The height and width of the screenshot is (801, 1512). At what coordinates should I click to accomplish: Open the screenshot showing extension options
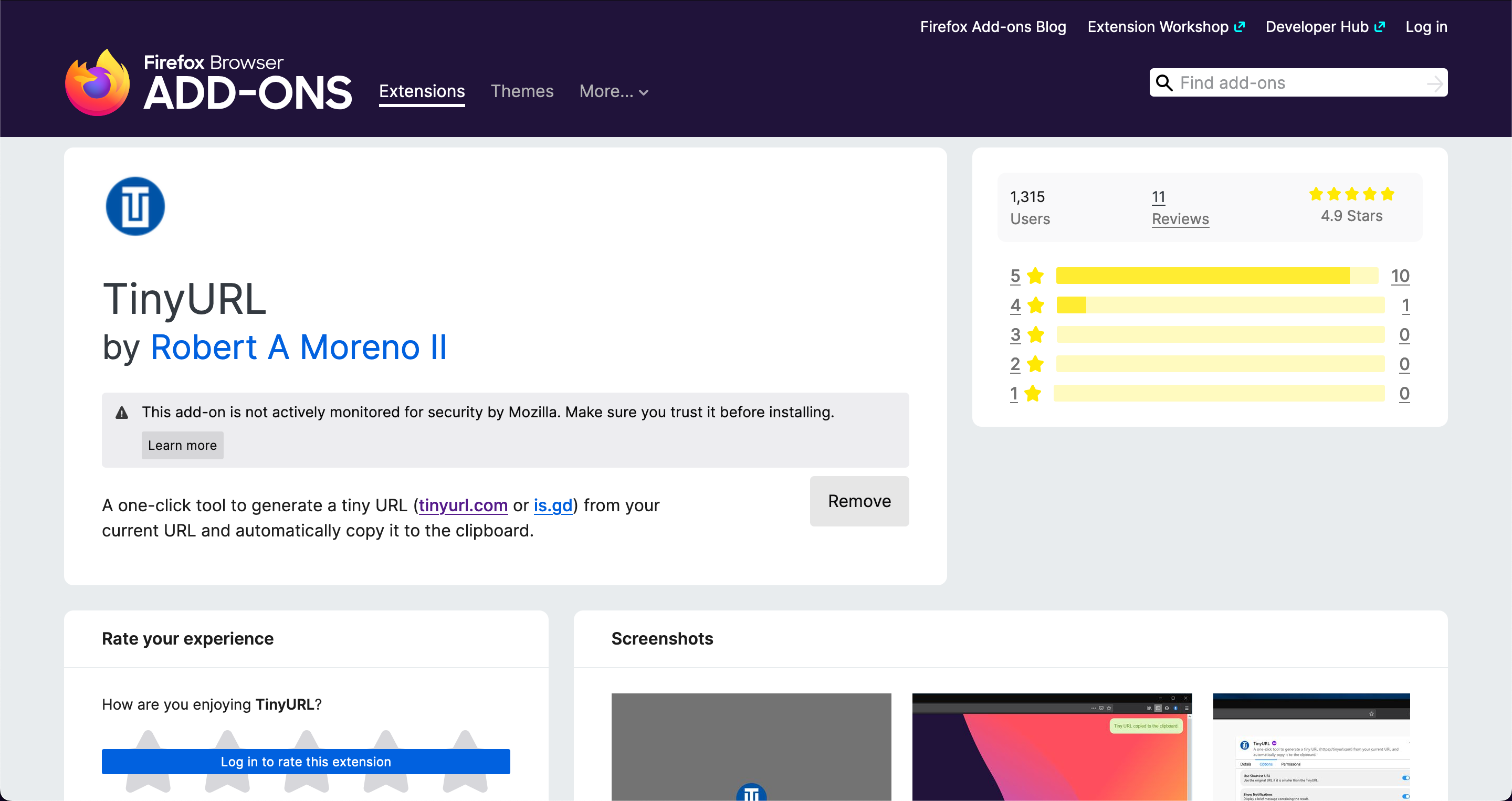pyautogui.click(x=1311, y=747)
